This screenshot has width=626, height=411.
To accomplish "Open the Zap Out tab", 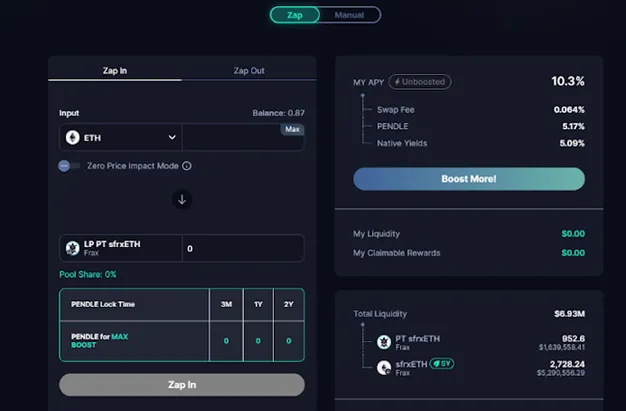I will click(249, 71).
